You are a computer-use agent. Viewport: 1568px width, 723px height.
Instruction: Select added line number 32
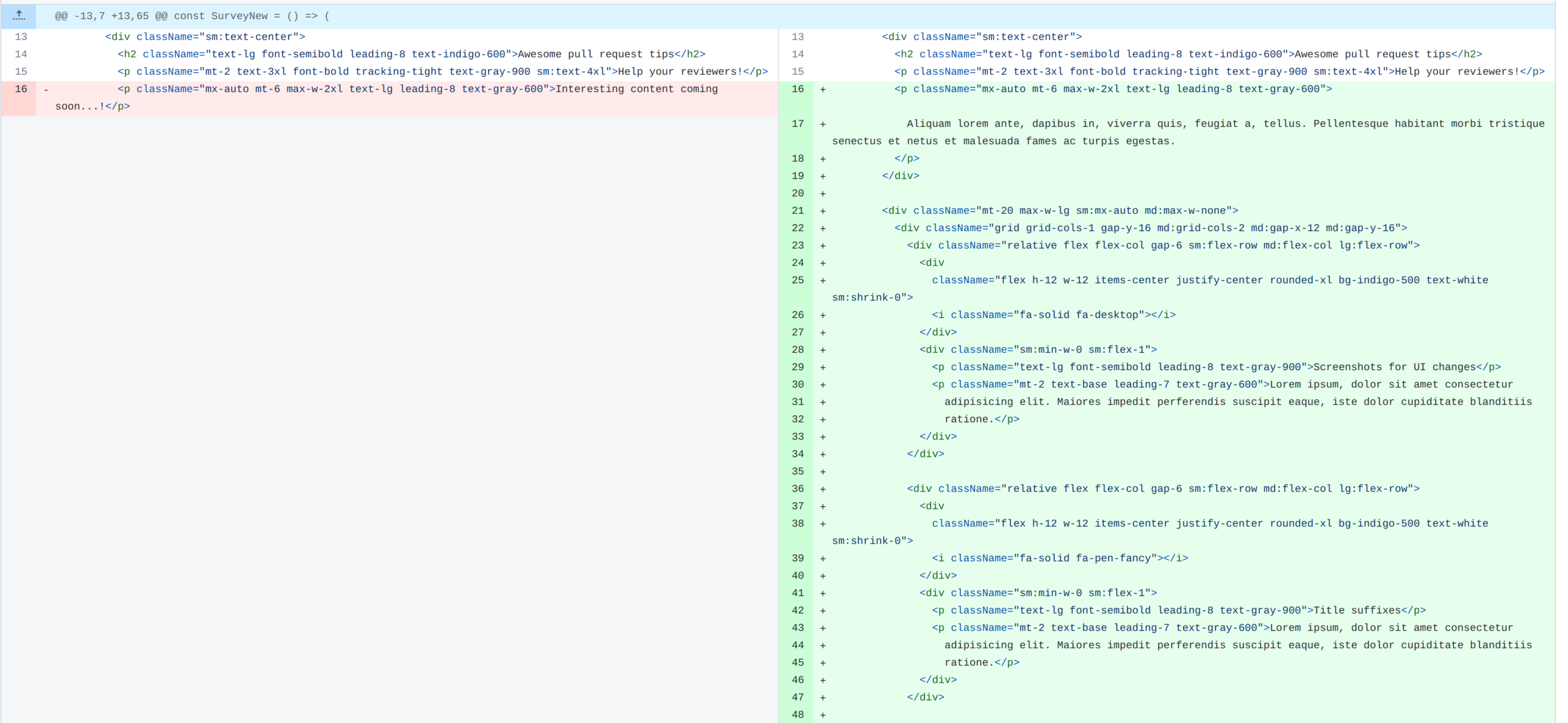797,419
